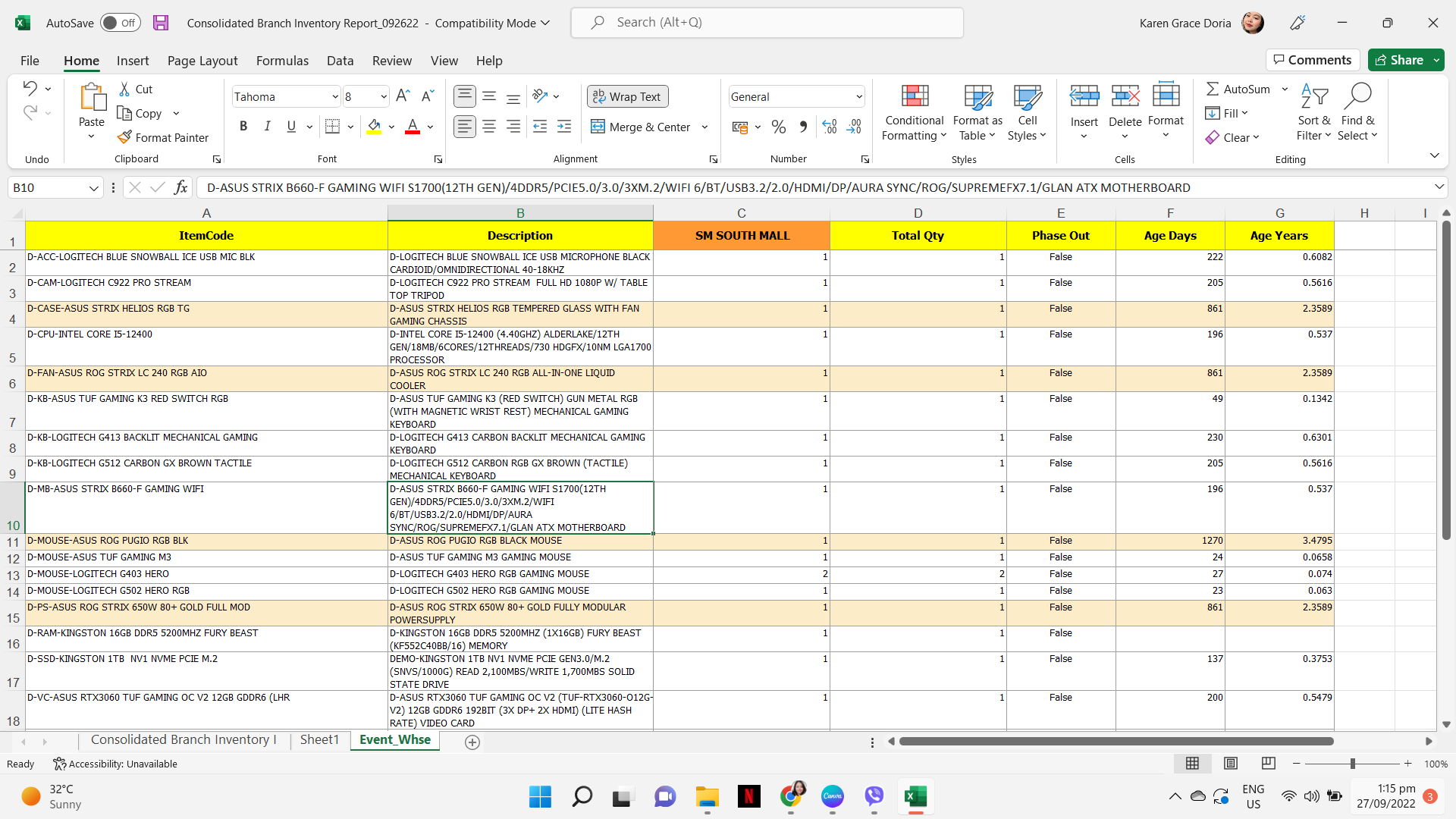Viewport: 1456px width, 819px height.
Task: Toggle Underline formatting
Action: [291, 127]
